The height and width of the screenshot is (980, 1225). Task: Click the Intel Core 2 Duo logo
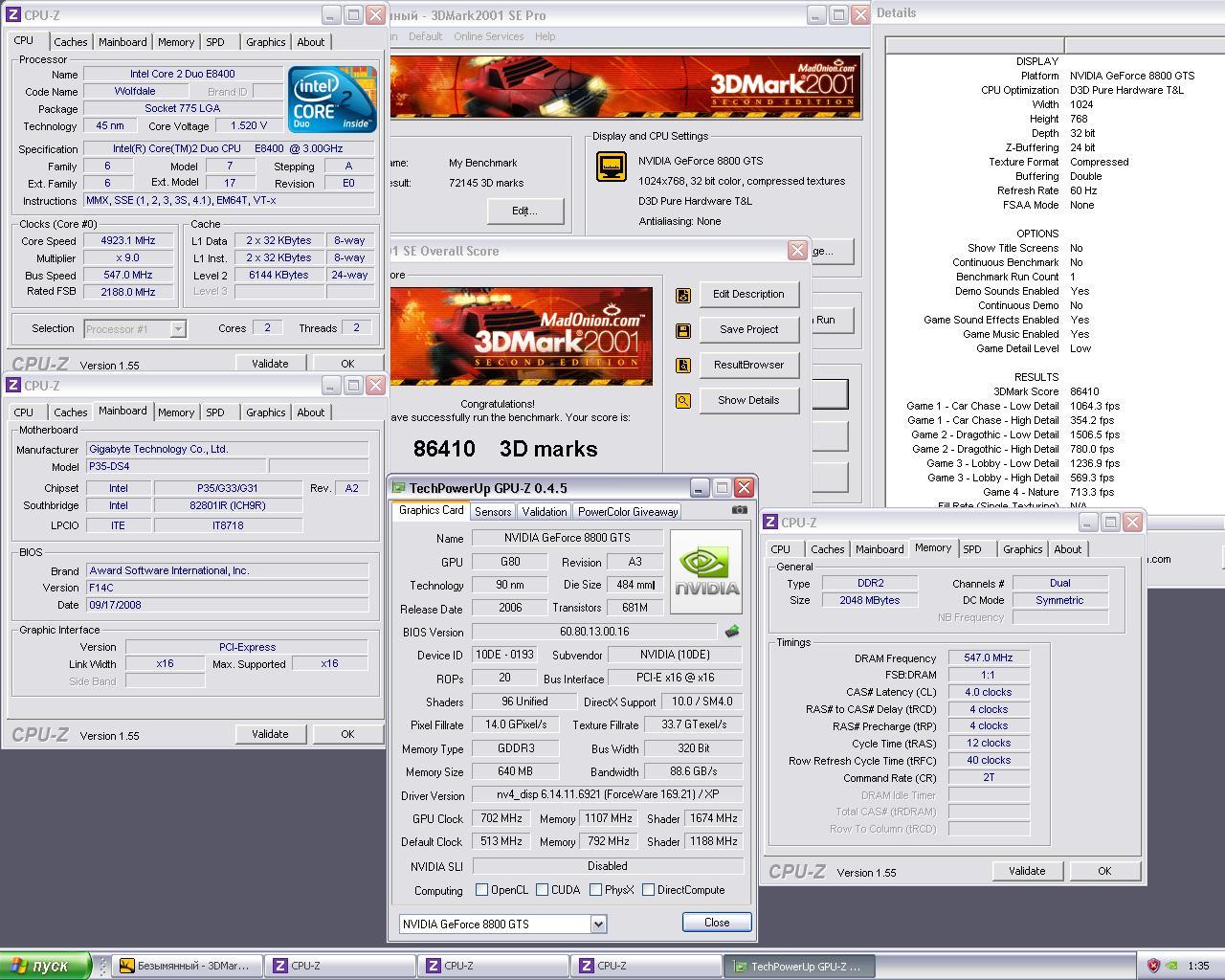(x=332, y=99)
